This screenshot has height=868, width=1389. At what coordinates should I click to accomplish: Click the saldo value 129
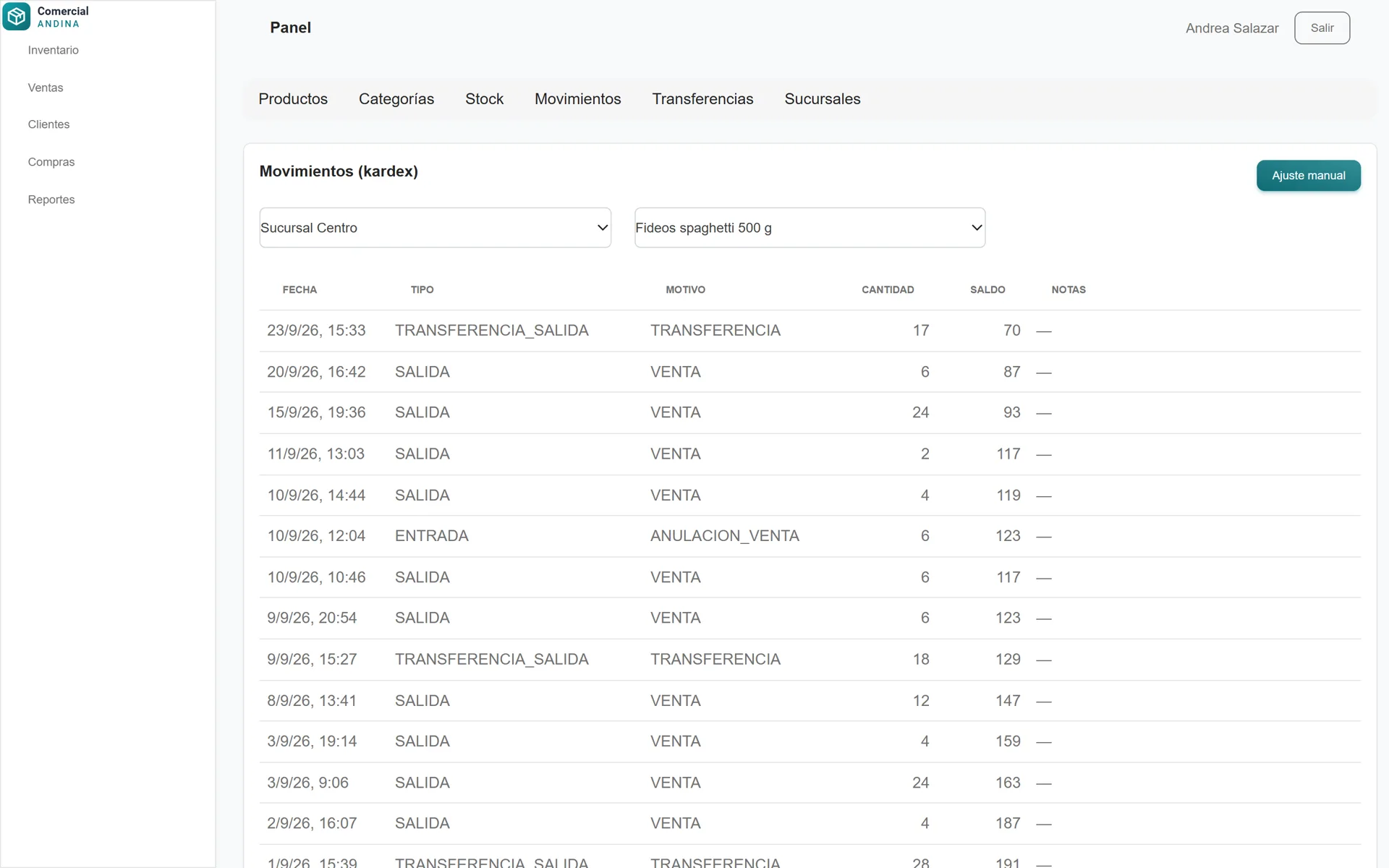pyautogui.click(x=1008, y=660)
